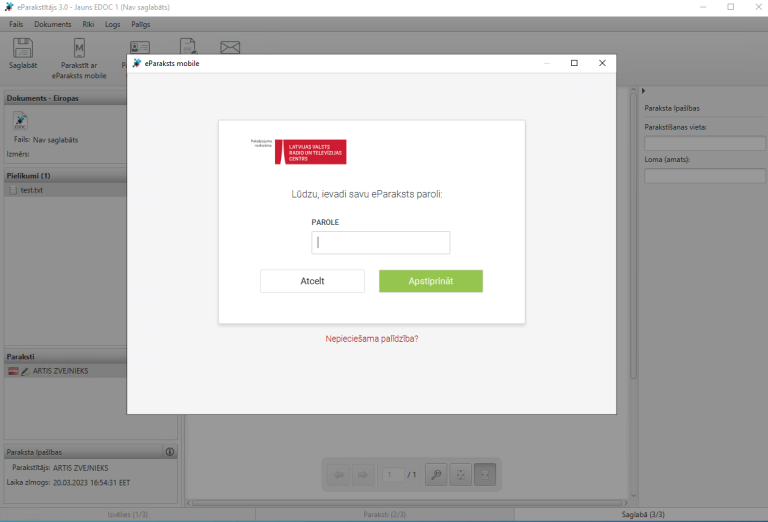This screenshot has width=768, height=522.
Task: Click the Parakstīt ar eParaksts mobile icon
Action: 79,48
